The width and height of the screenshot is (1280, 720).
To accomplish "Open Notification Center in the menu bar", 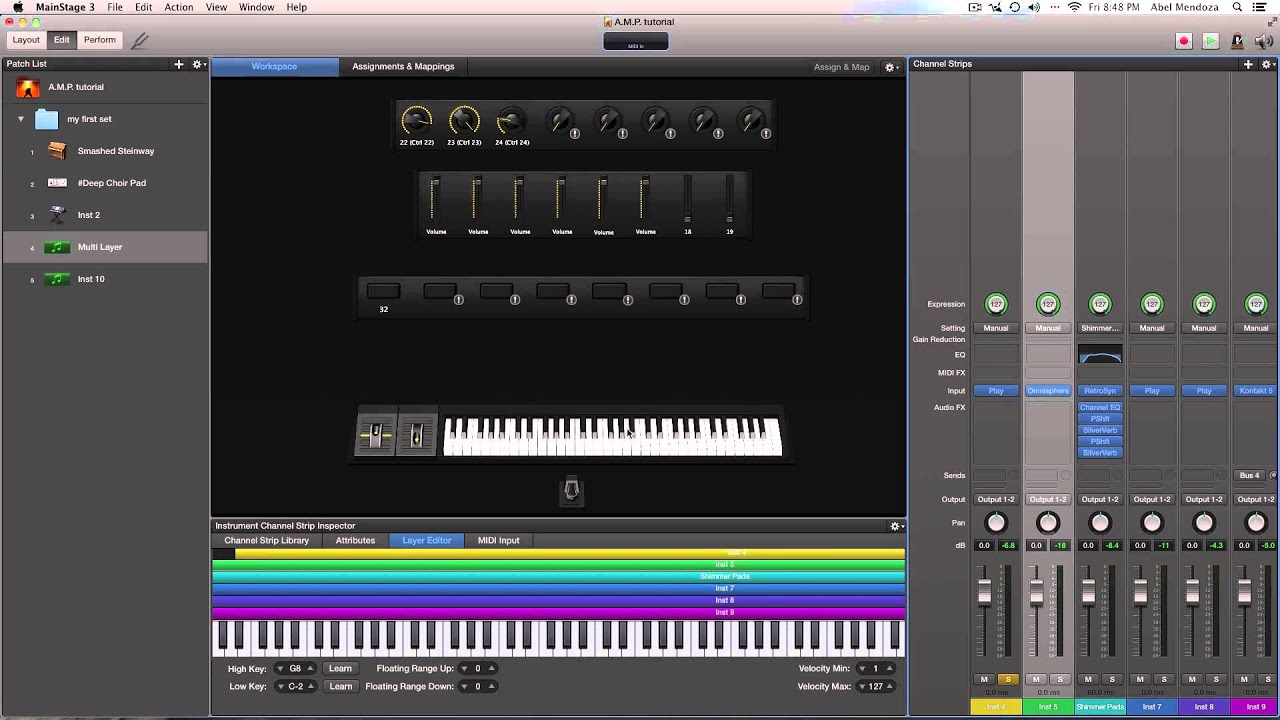I will [1259, 7].
